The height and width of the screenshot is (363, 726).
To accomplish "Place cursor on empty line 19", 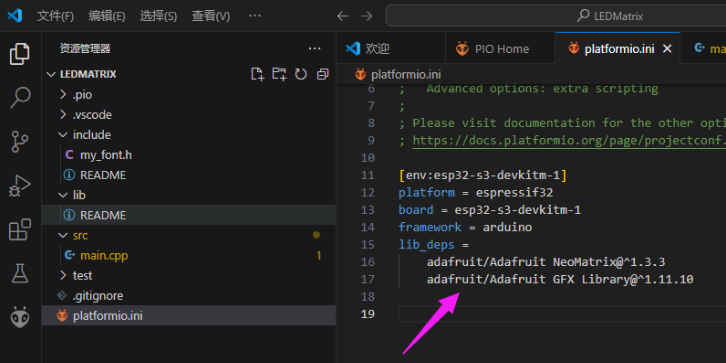I will (x=562, y=314).
